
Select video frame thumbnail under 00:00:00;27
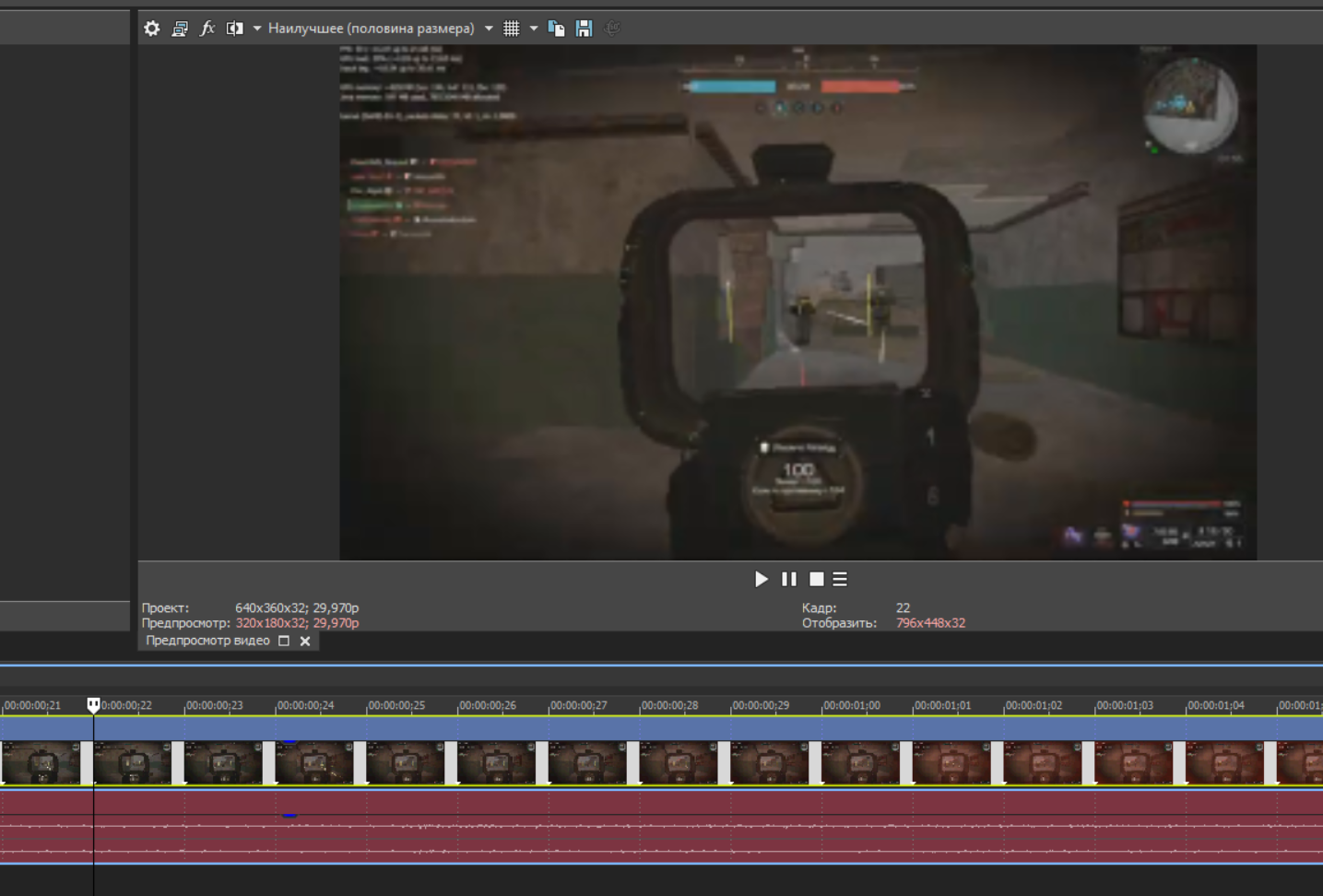point(587,763)
